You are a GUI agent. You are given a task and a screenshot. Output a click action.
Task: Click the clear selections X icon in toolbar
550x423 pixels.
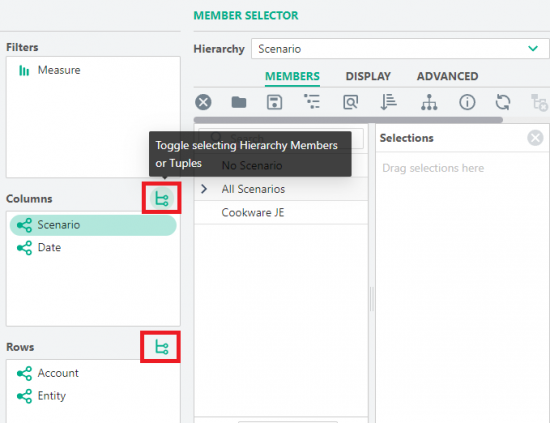203,102
